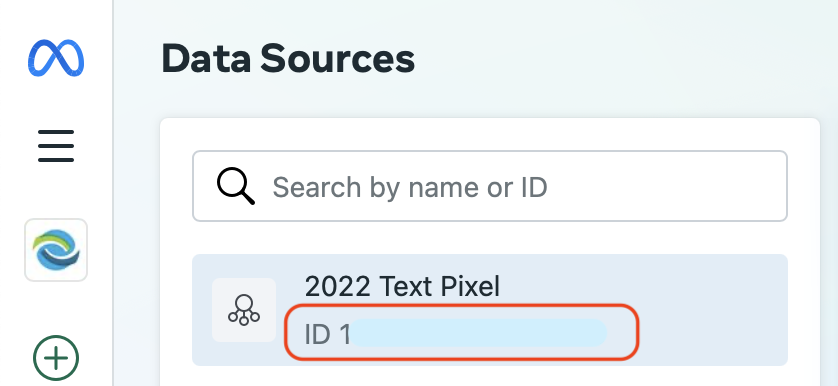Click the pixel node icon beside 2022 Text Pixel
Image resolution: width=838 pixels, height=386 pixels.
pyautogui.click(x=244, y=310)
